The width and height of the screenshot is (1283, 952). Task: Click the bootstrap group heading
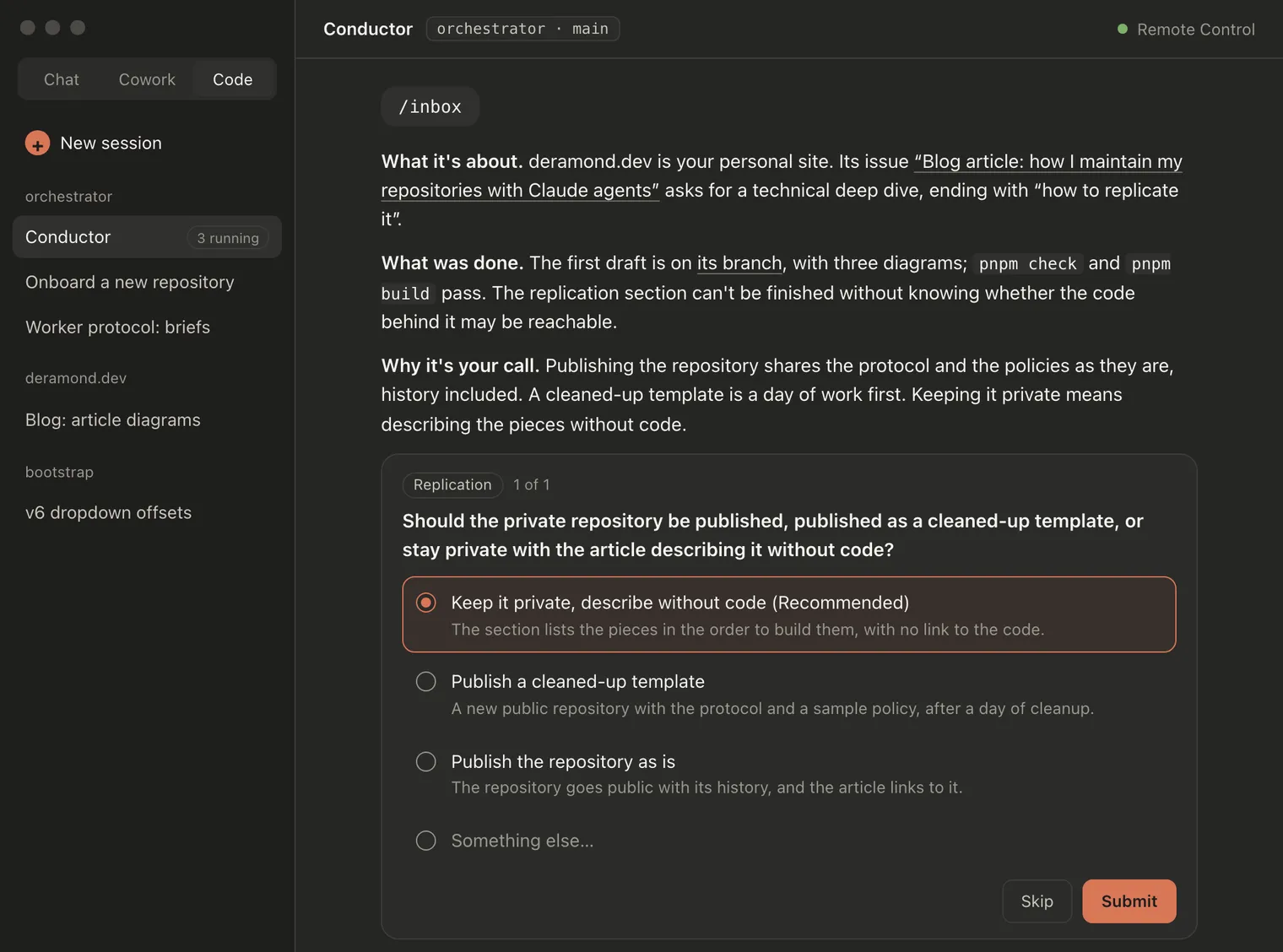59,472
